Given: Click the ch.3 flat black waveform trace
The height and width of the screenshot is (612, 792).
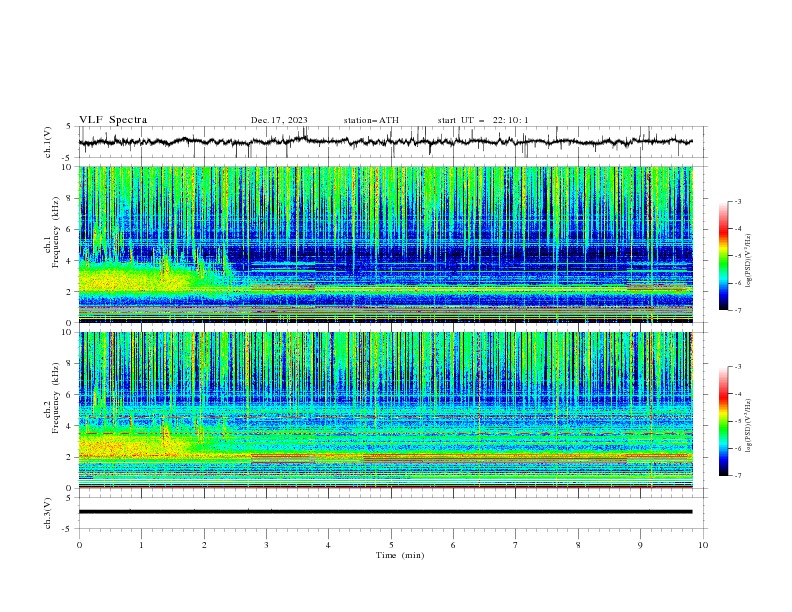Looking at the screenshot, I should point(385,512).
